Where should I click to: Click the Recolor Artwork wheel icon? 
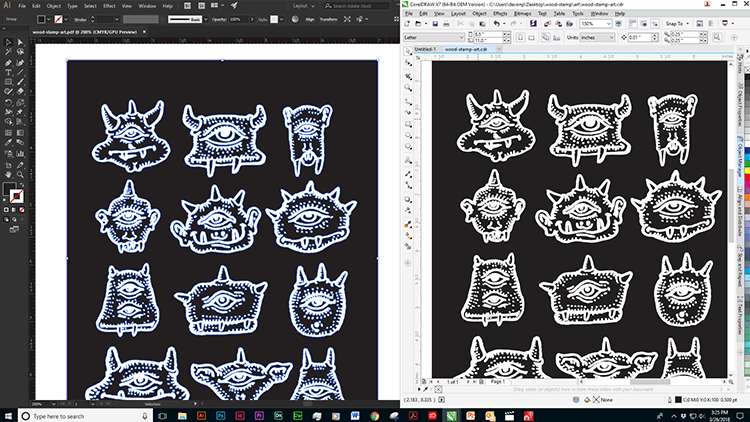[295, 19]
